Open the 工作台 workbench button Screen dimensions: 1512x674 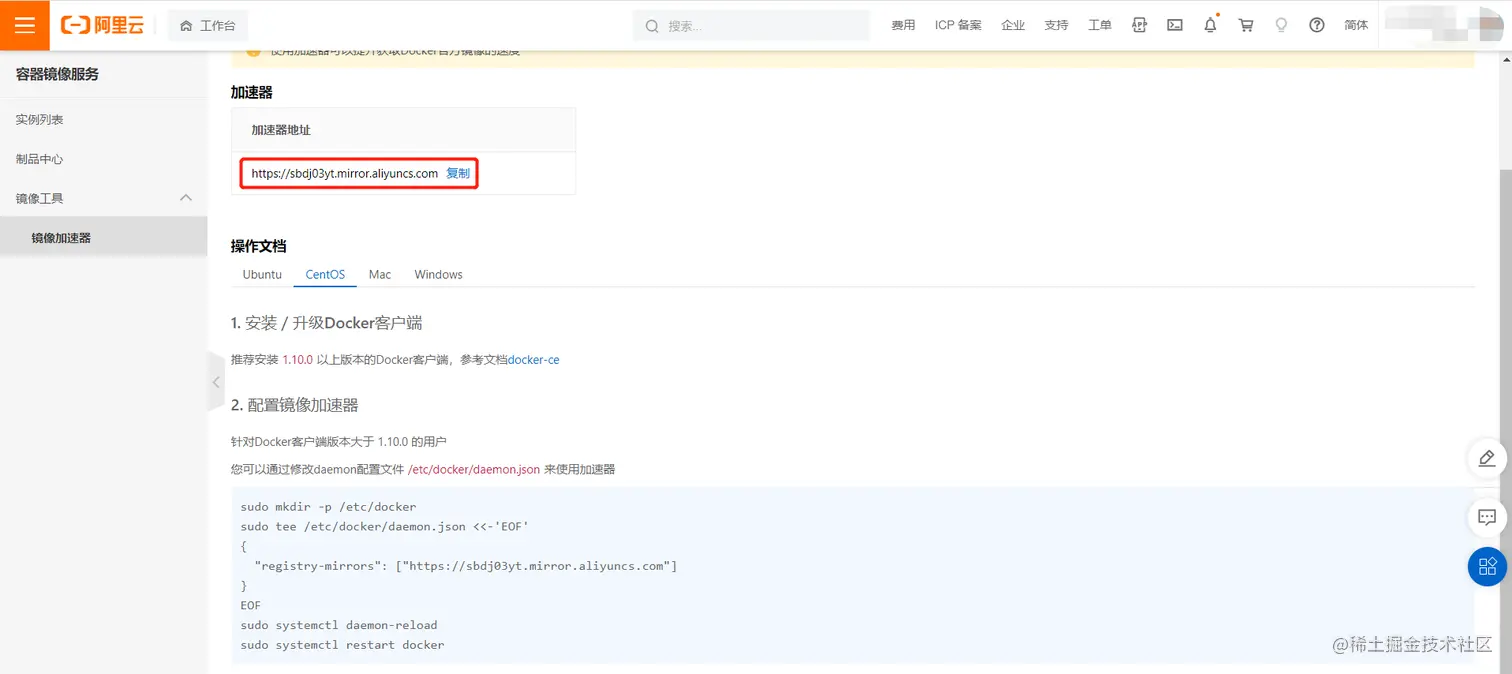pos(208,26)
